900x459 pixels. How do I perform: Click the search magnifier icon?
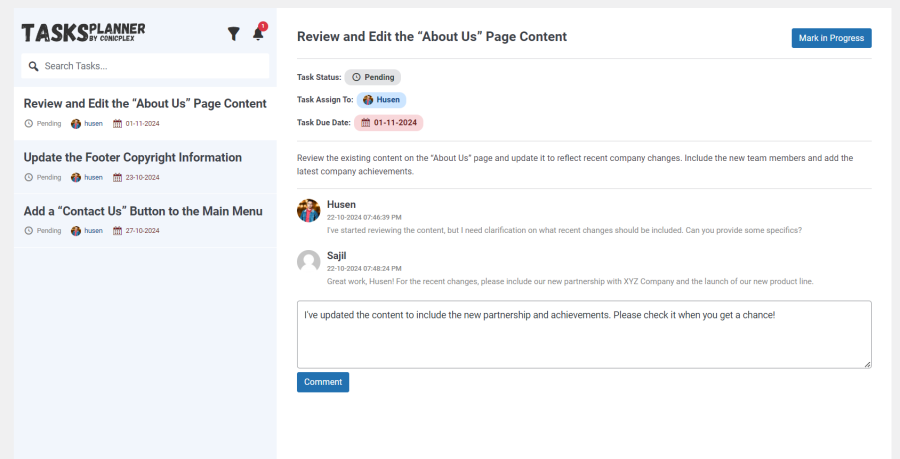(x=33, y=66)
